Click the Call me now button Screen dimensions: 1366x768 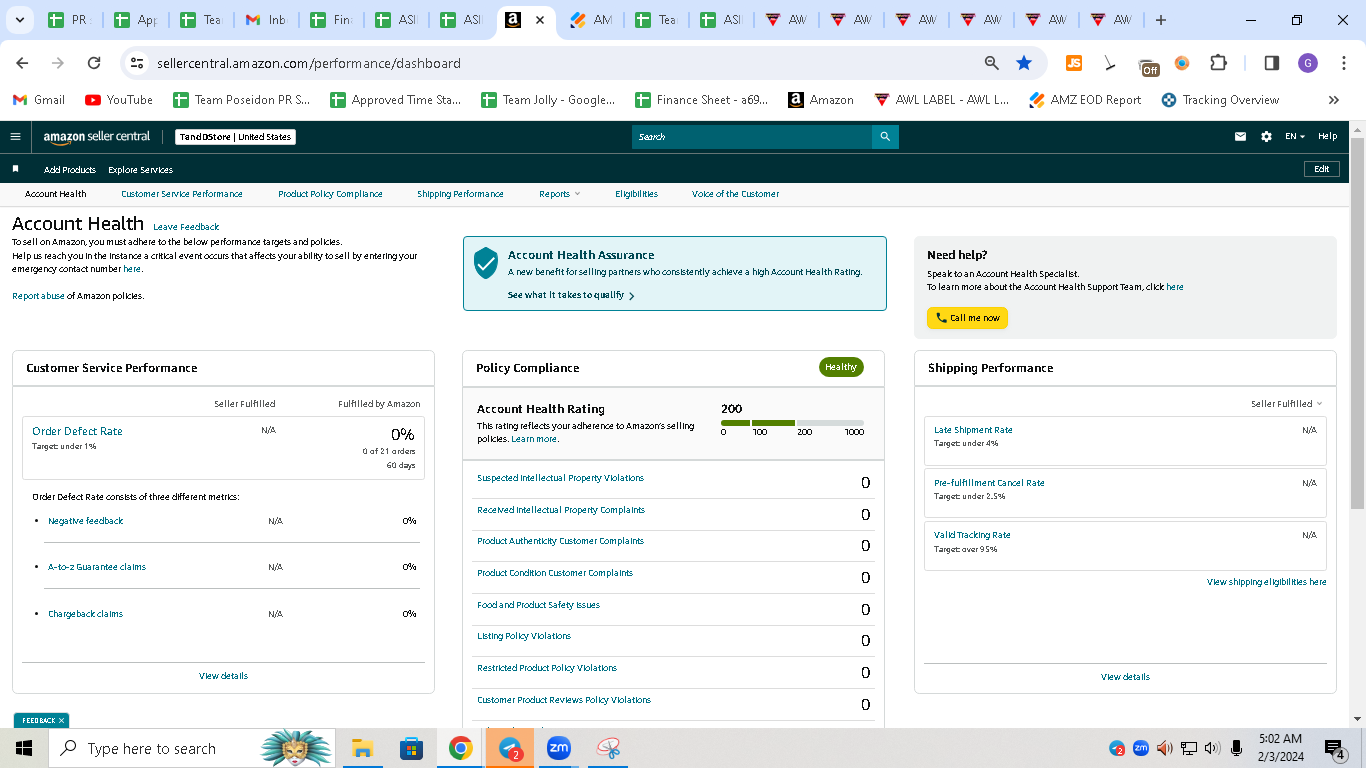967,318
